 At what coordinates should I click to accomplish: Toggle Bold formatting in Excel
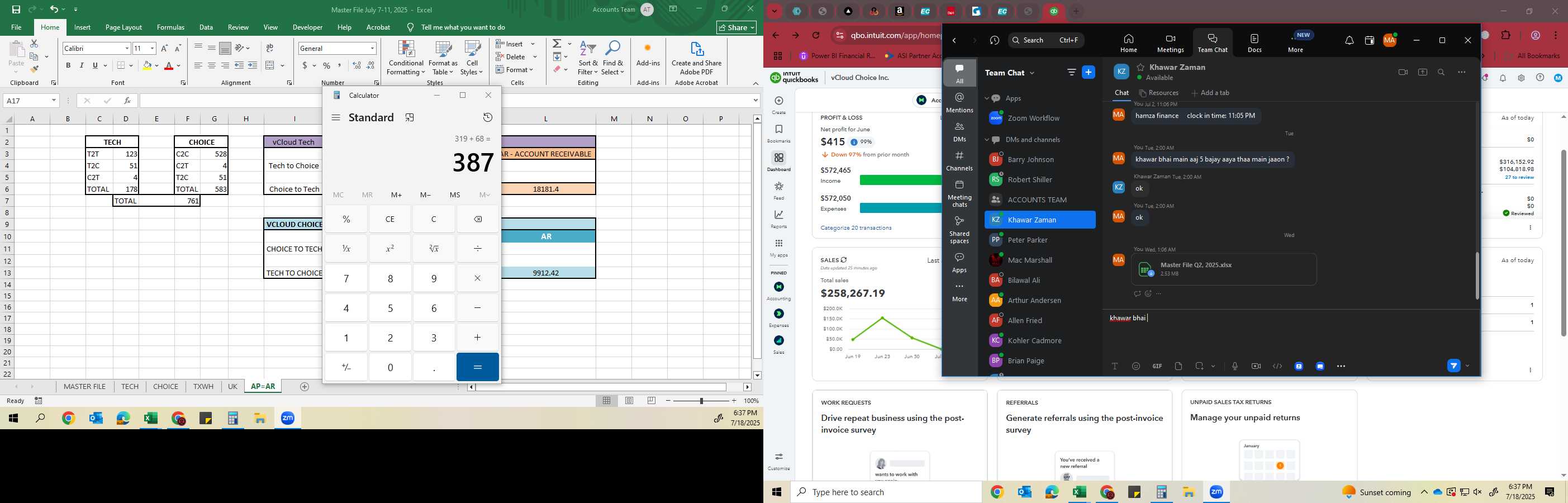[68, 66]
